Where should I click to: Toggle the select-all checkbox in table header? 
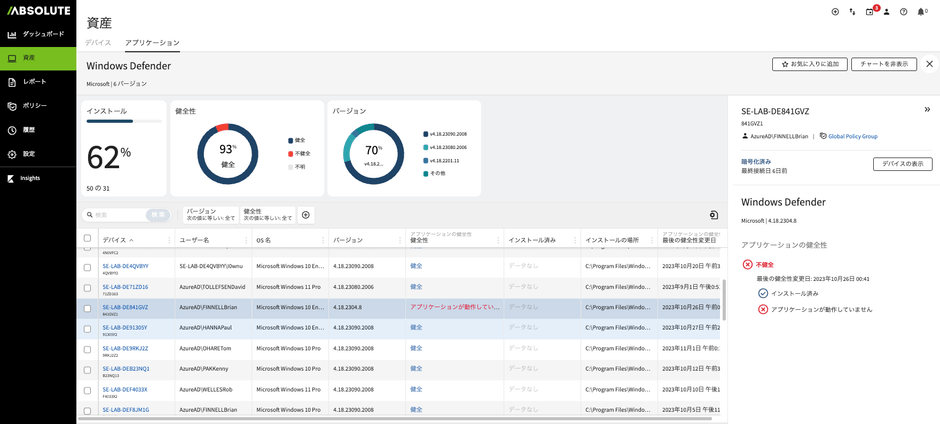[x=87, y=239]
